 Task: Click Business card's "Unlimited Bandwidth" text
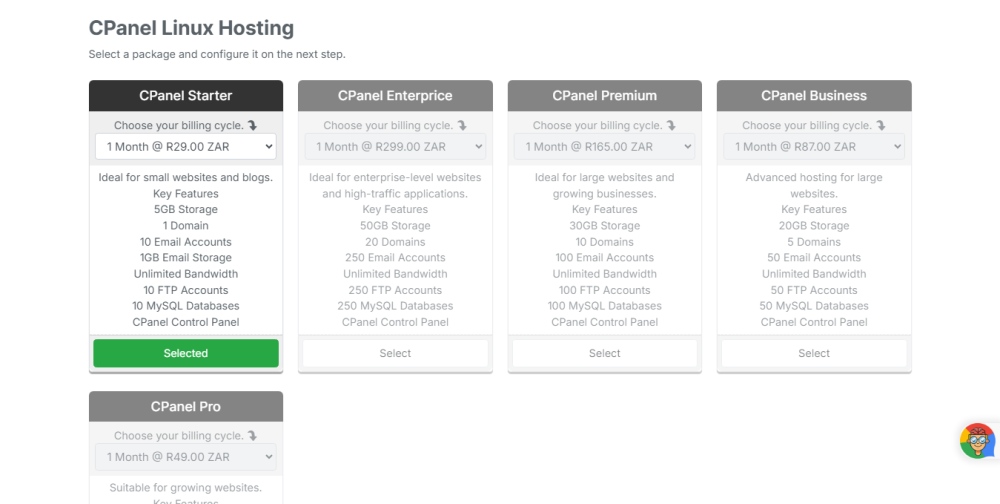tap(814, 274)
